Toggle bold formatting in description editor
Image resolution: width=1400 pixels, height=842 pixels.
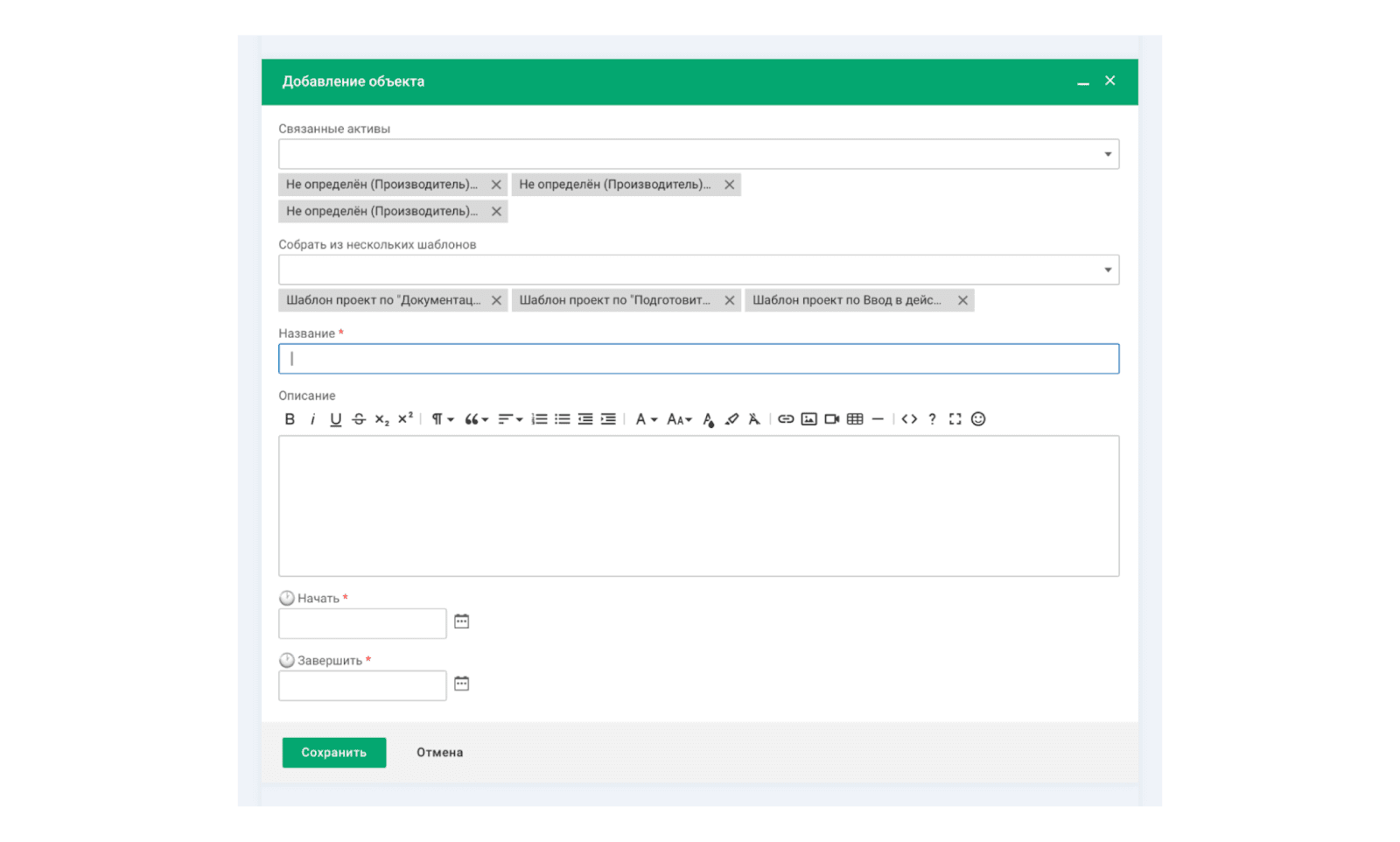pos(290,419)
